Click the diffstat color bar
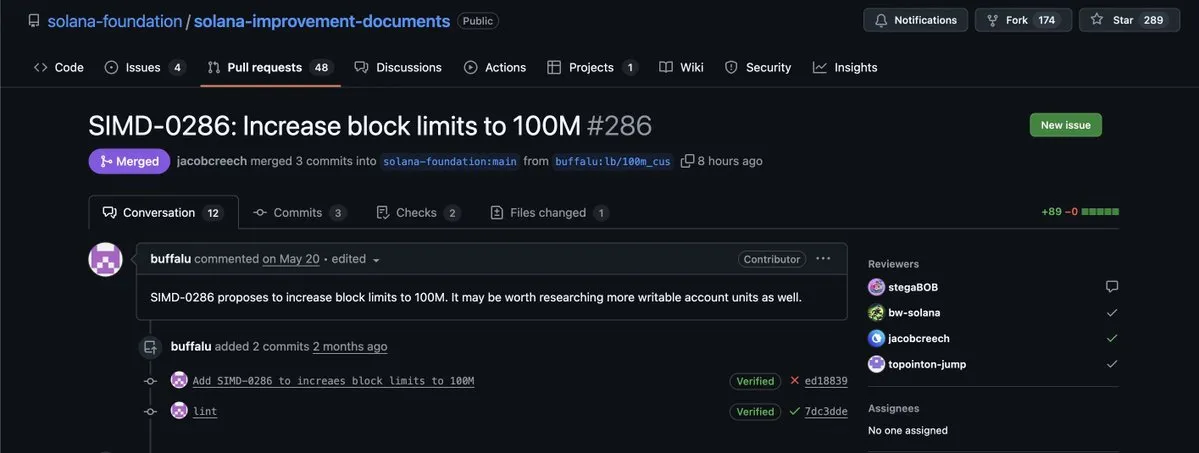The height and width of the screenshot is (453, 1199). [1100, 212]
